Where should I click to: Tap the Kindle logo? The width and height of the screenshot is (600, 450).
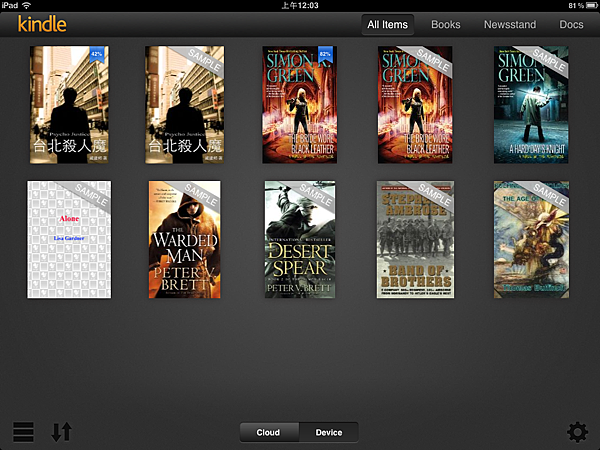[42, 24]
